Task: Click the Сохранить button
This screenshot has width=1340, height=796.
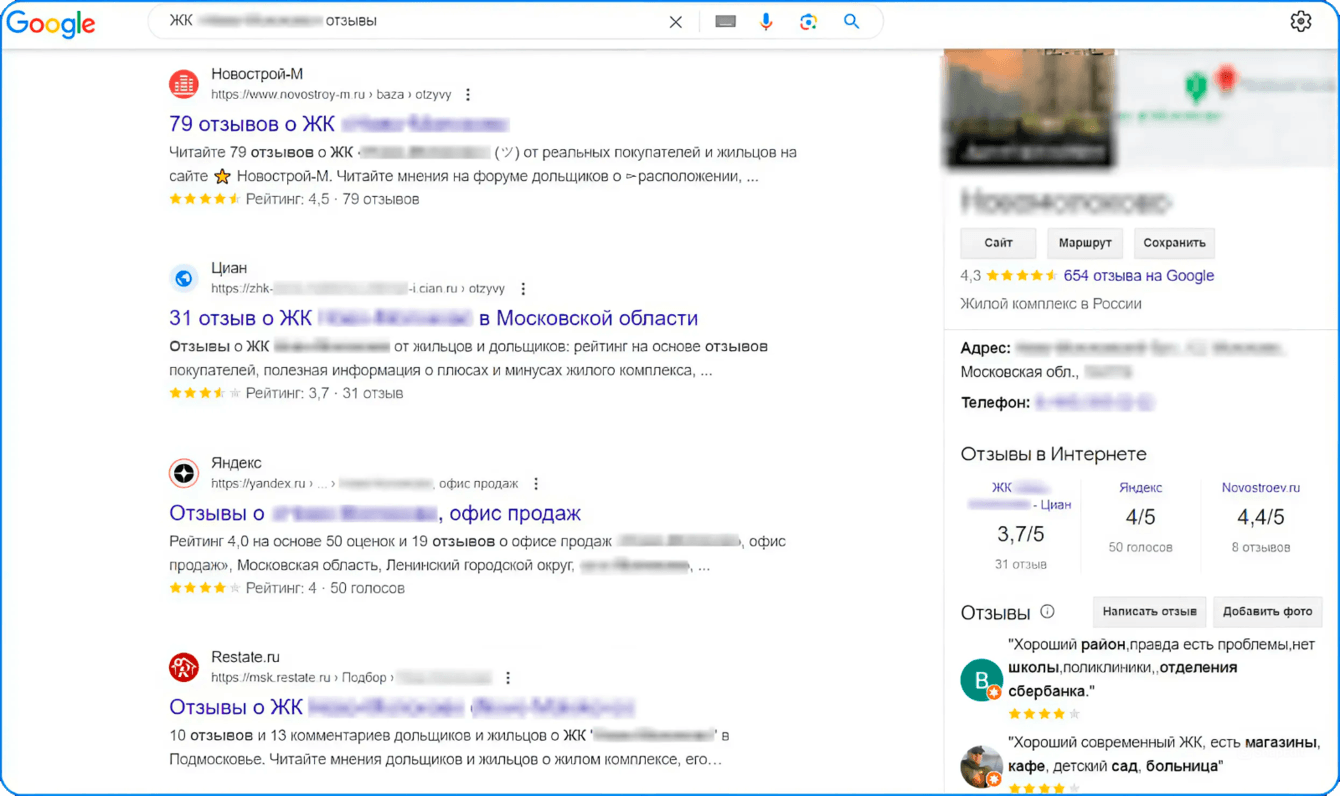Action: pyautogui.click(x=1175, y=243)
